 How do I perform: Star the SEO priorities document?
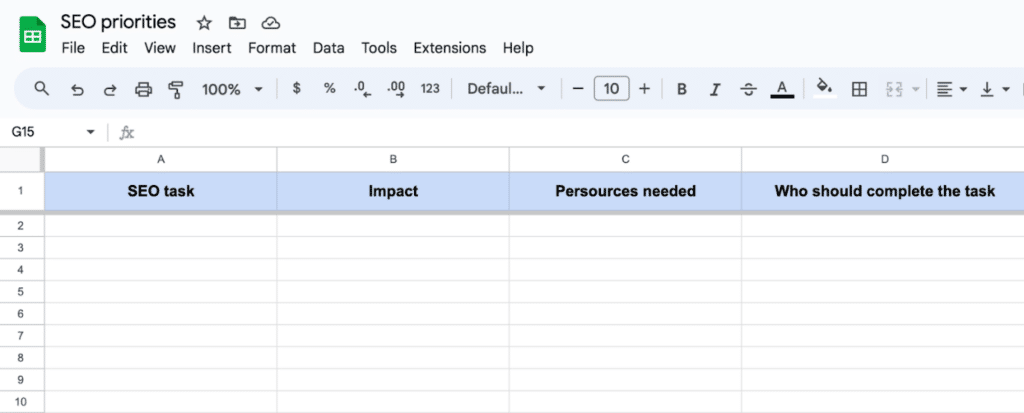coord(204,22)
